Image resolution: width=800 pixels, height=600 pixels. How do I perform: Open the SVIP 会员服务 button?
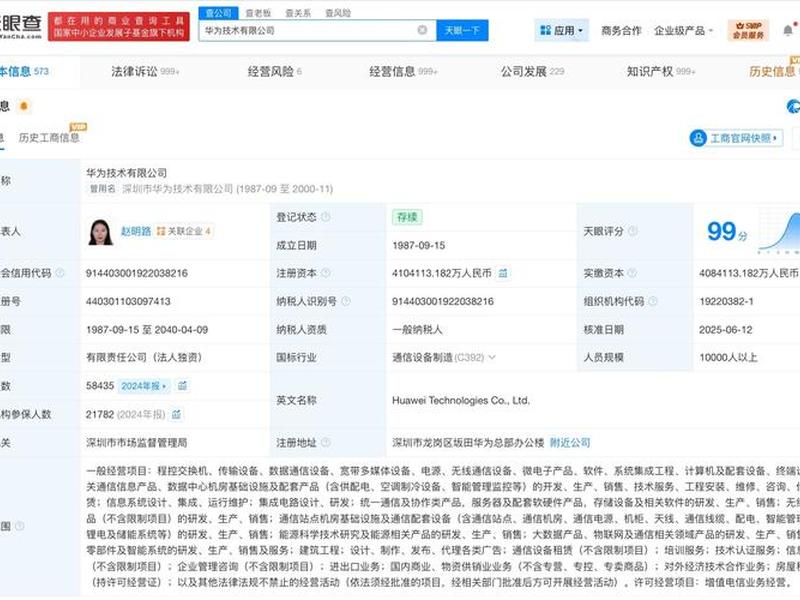[748, 31]
